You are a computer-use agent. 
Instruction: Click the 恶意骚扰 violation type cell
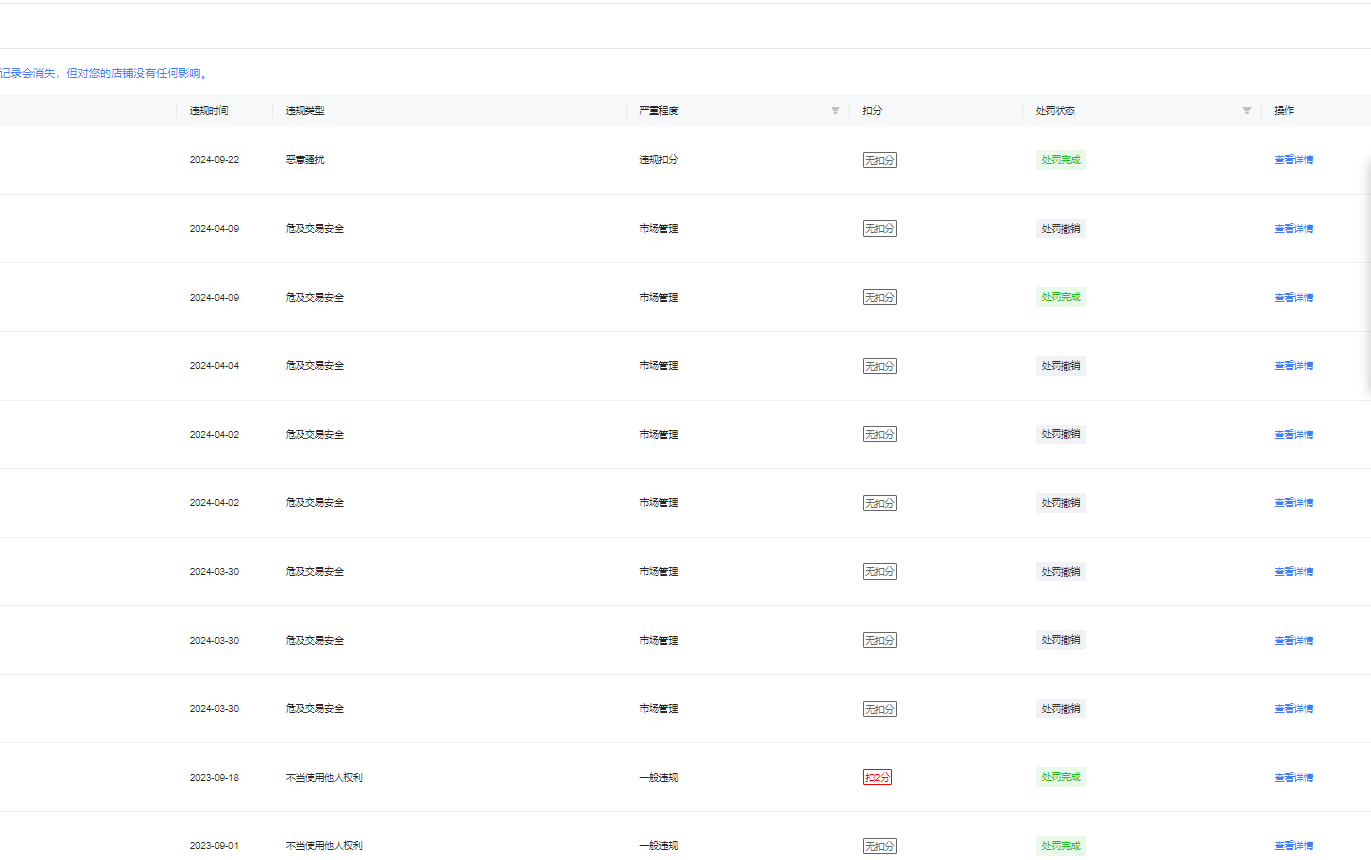(305, 160)
